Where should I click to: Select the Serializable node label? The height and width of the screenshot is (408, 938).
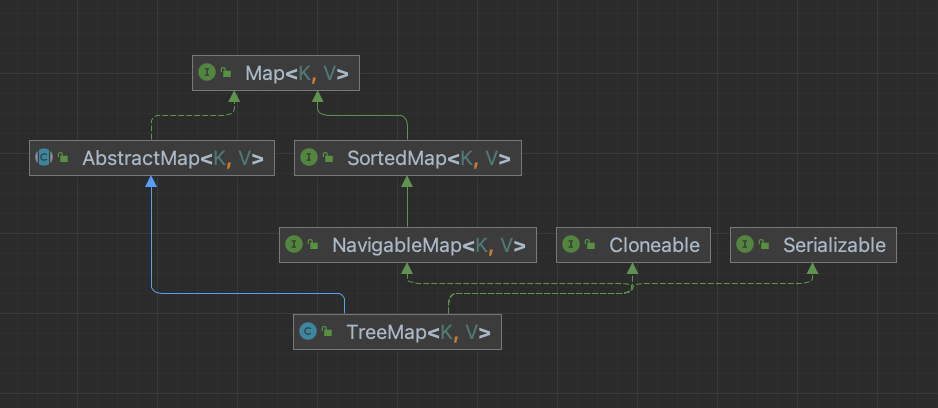click(834, 244)
